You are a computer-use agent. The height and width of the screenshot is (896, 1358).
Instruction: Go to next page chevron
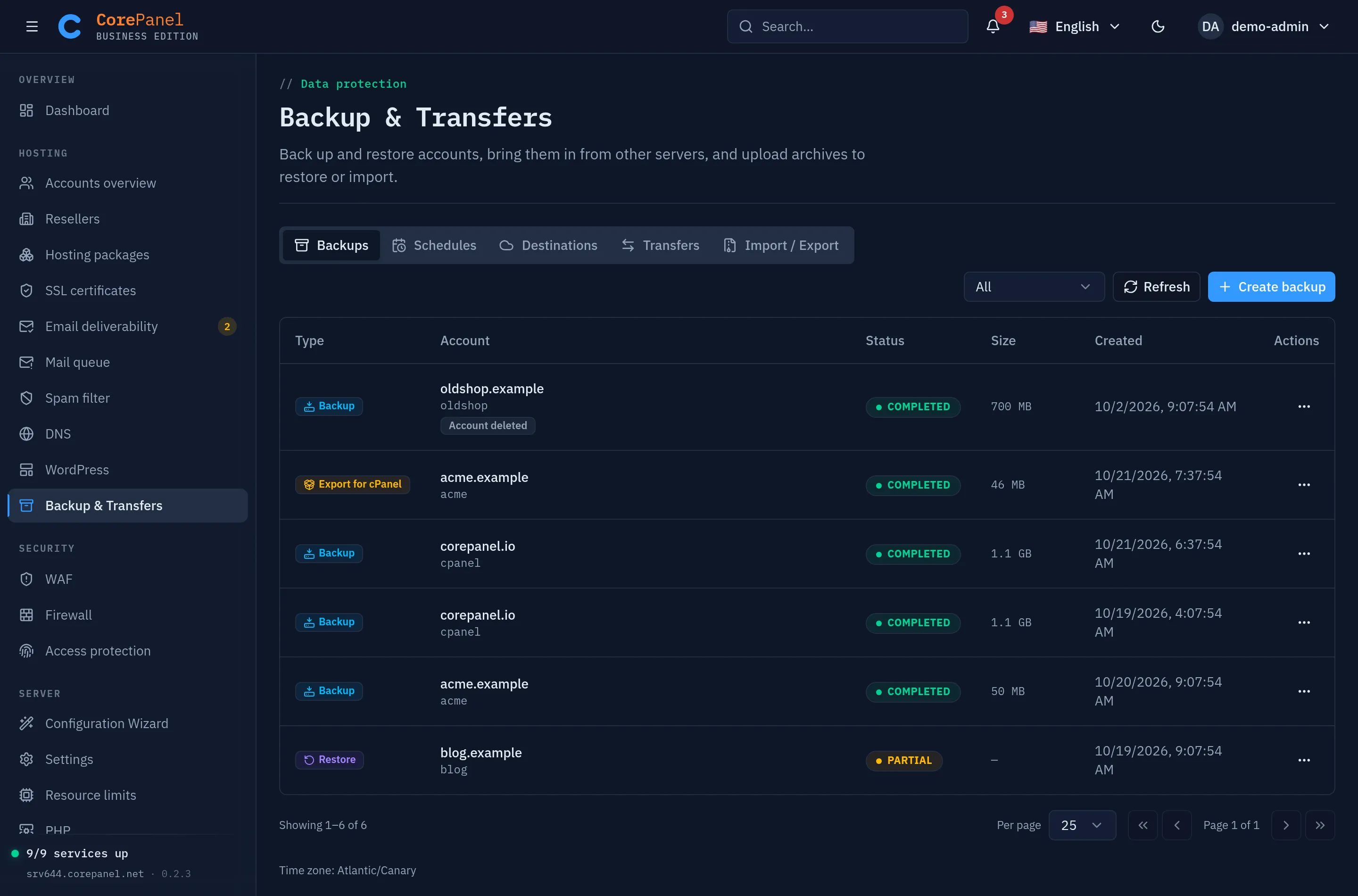[1286, 825]
